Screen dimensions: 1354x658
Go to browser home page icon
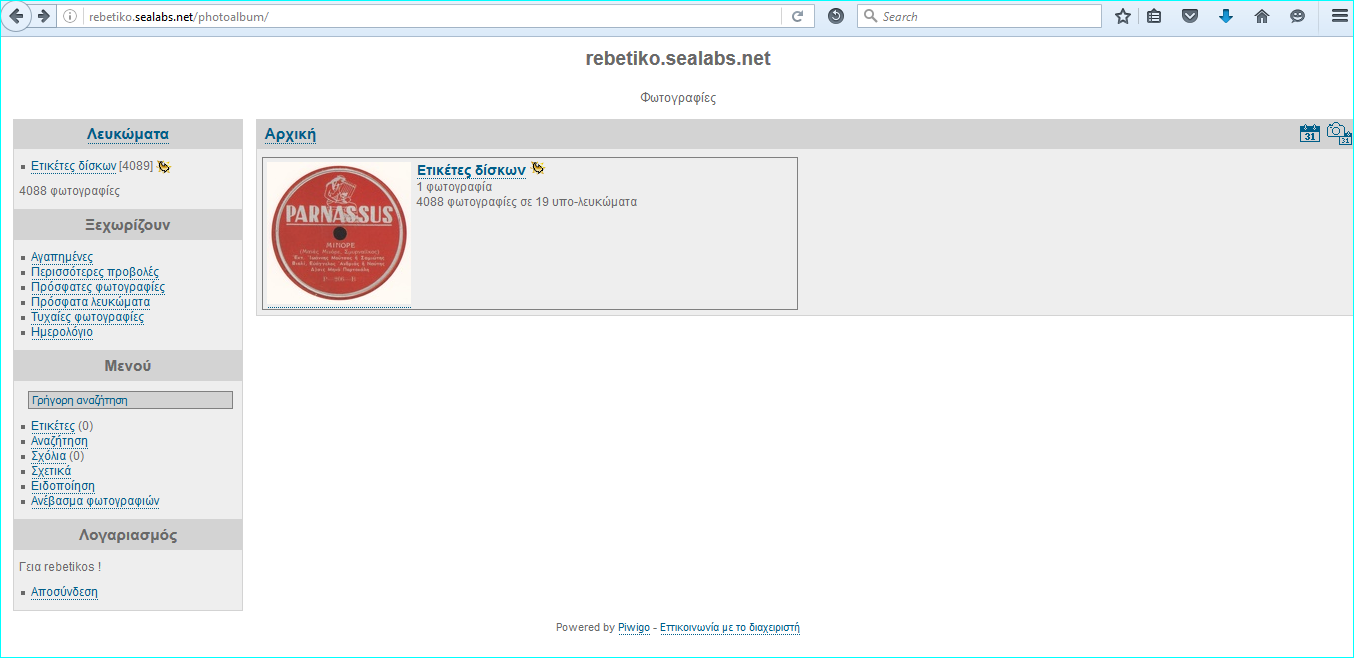coord(1262,16)
